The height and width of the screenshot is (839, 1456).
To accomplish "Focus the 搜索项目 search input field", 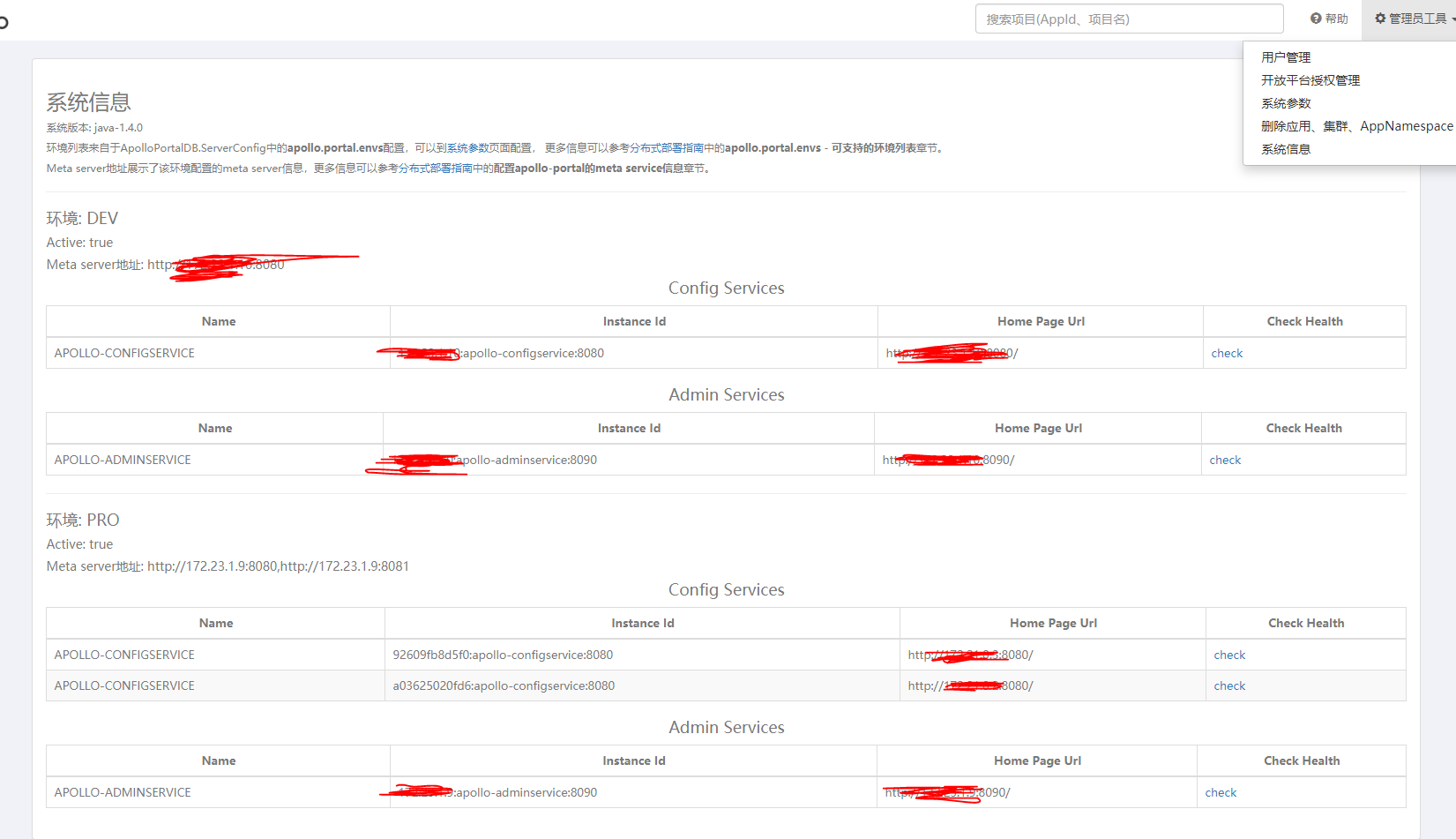I will coord(1129,19).
